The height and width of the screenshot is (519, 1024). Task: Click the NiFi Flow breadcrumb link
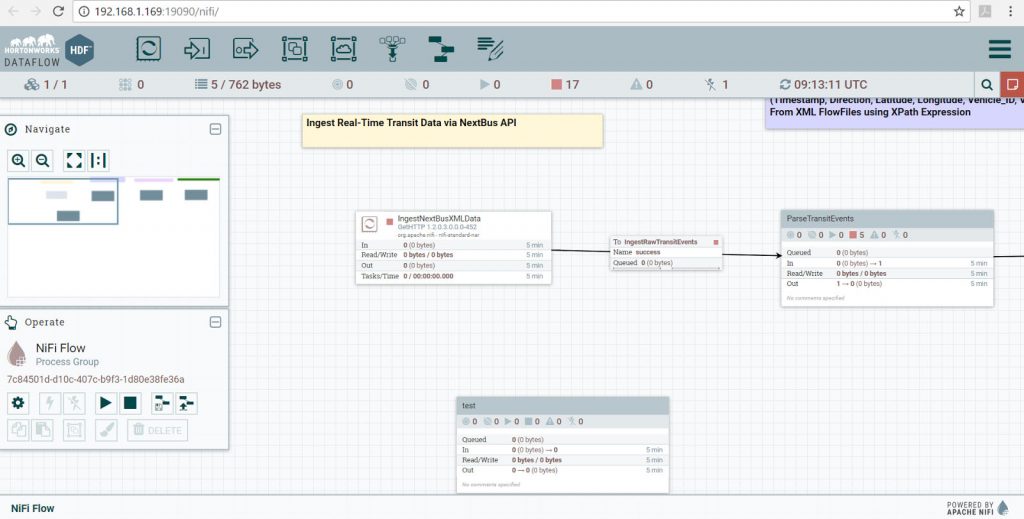(33, 508)
